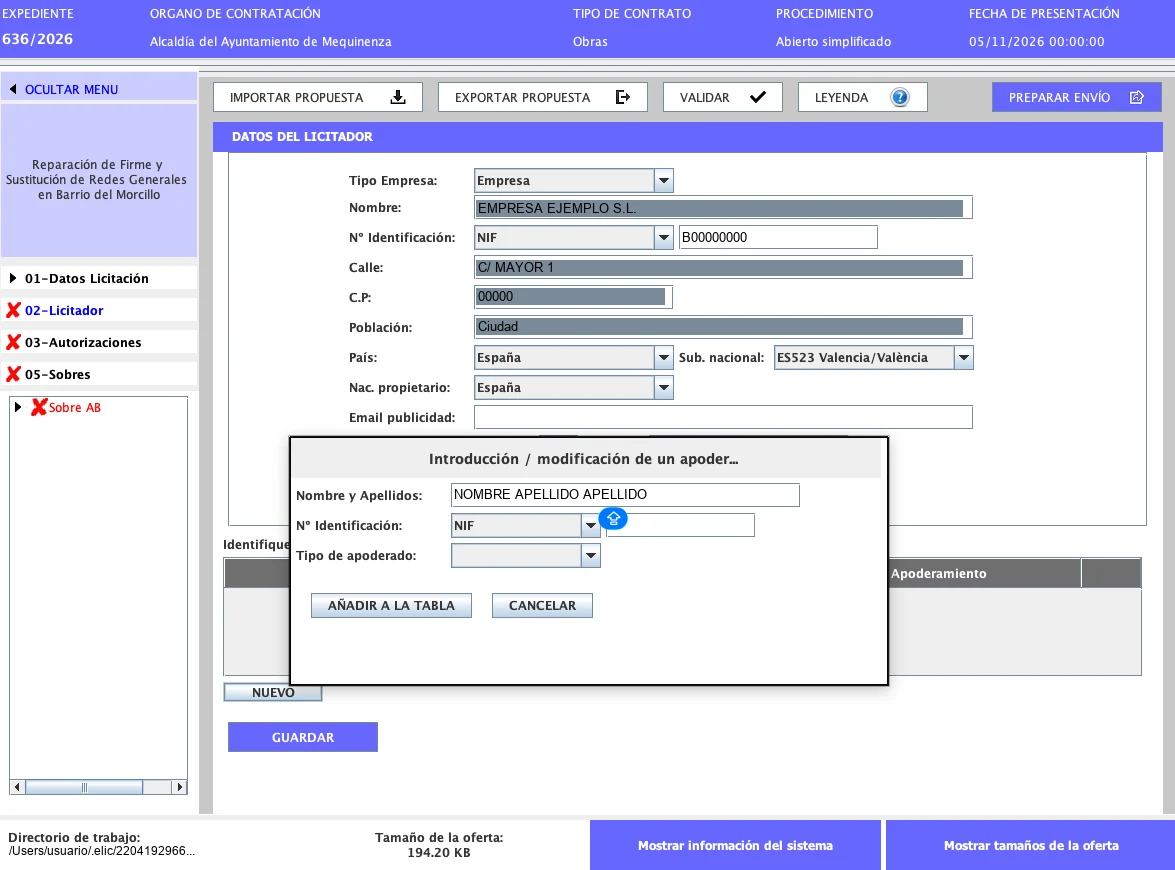Collapse the sidebar with the Ocultar Menu arrow
Image resolution: width=1175 pixels, height=870 pixels.
(x=13, y=89)
